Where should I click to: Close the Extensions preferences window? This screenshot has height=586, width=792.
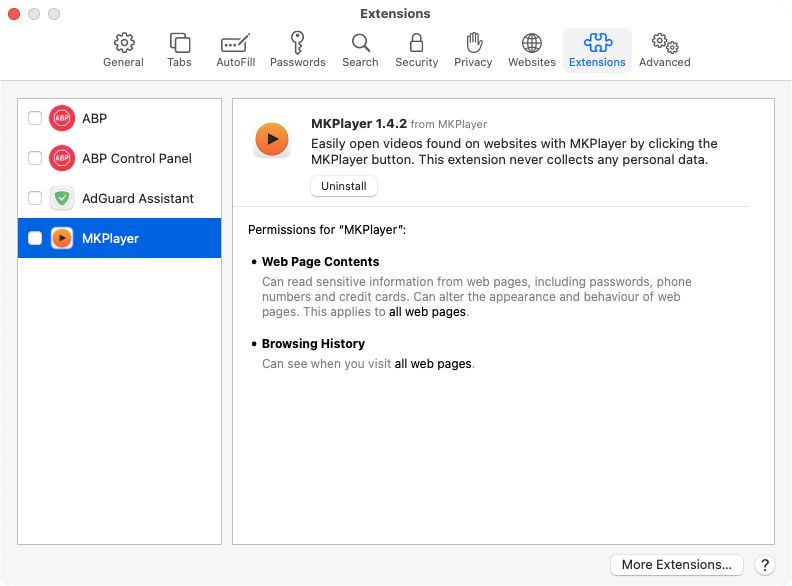pyautogui.click(x=14, y=14)
